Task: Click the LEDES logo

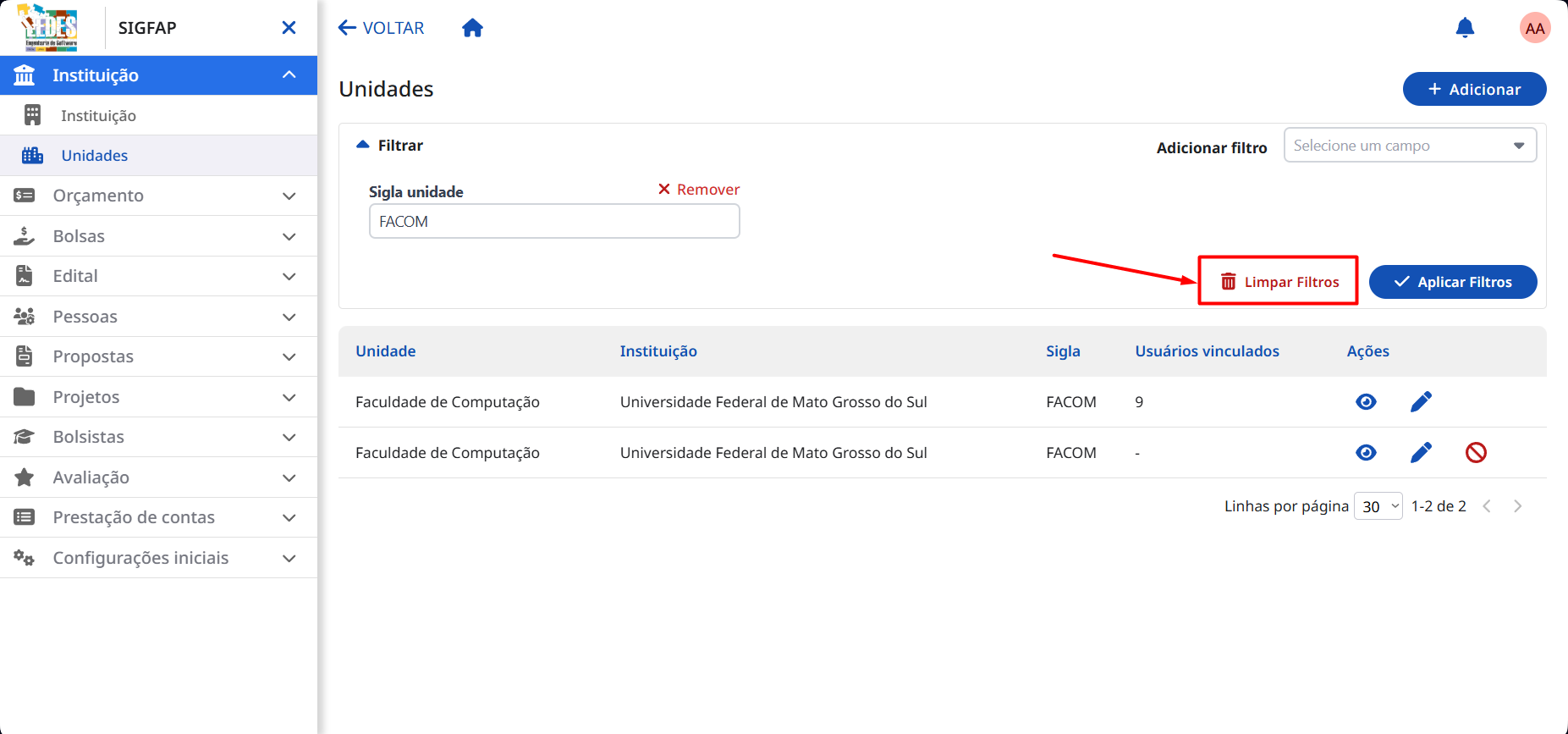Action: click(x=49, y=28)
